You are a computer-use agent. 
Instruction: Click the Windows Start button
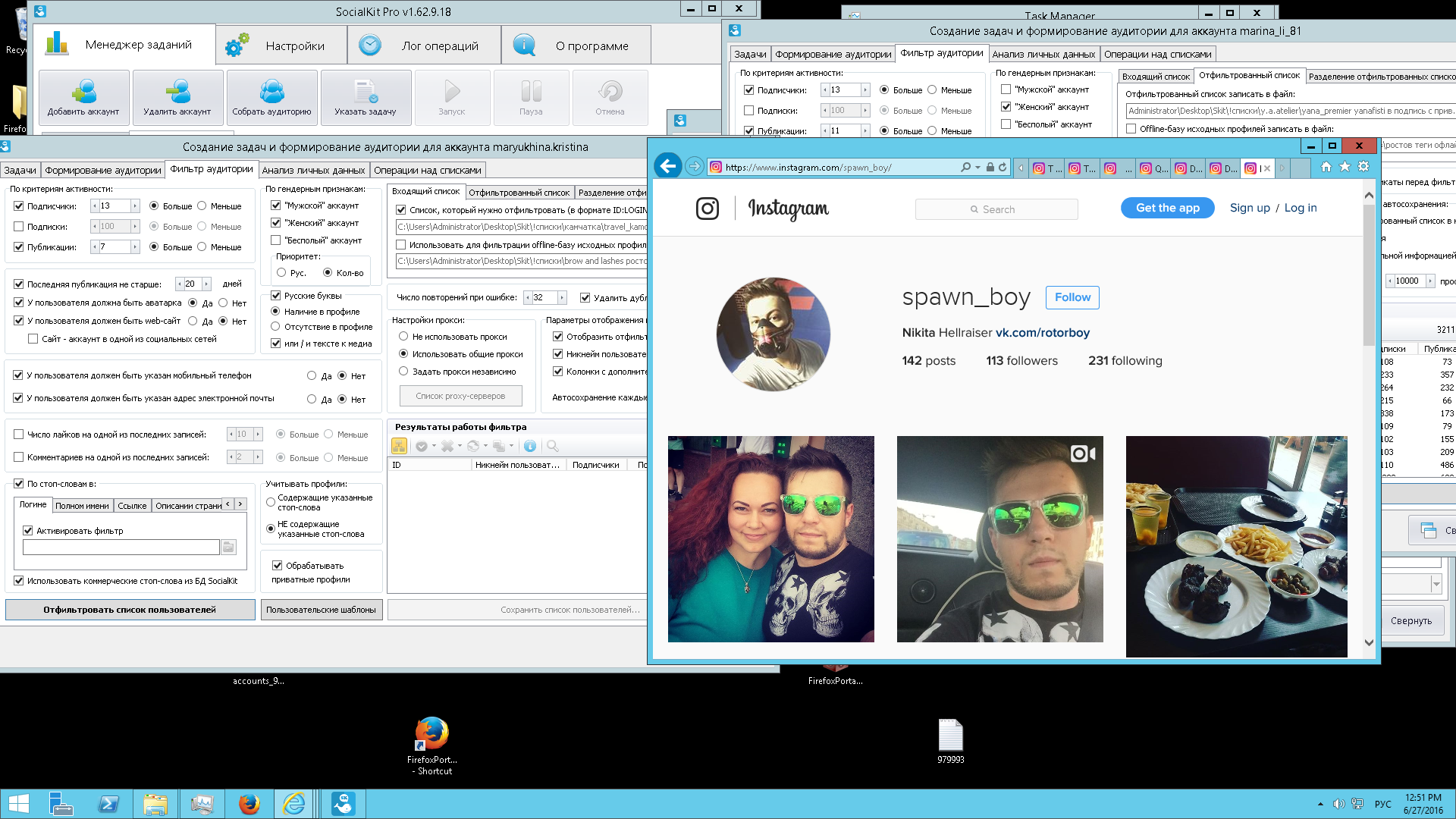click(18, 804)
